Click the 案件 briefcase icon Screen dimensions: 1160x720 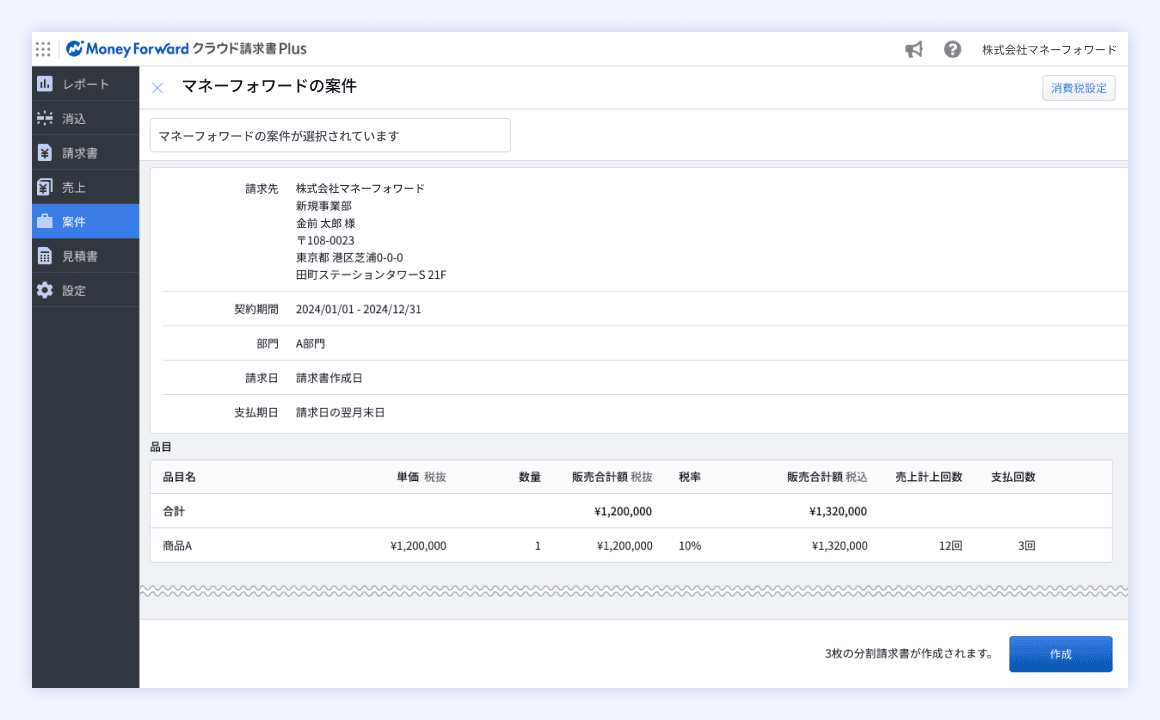(45, 221)
